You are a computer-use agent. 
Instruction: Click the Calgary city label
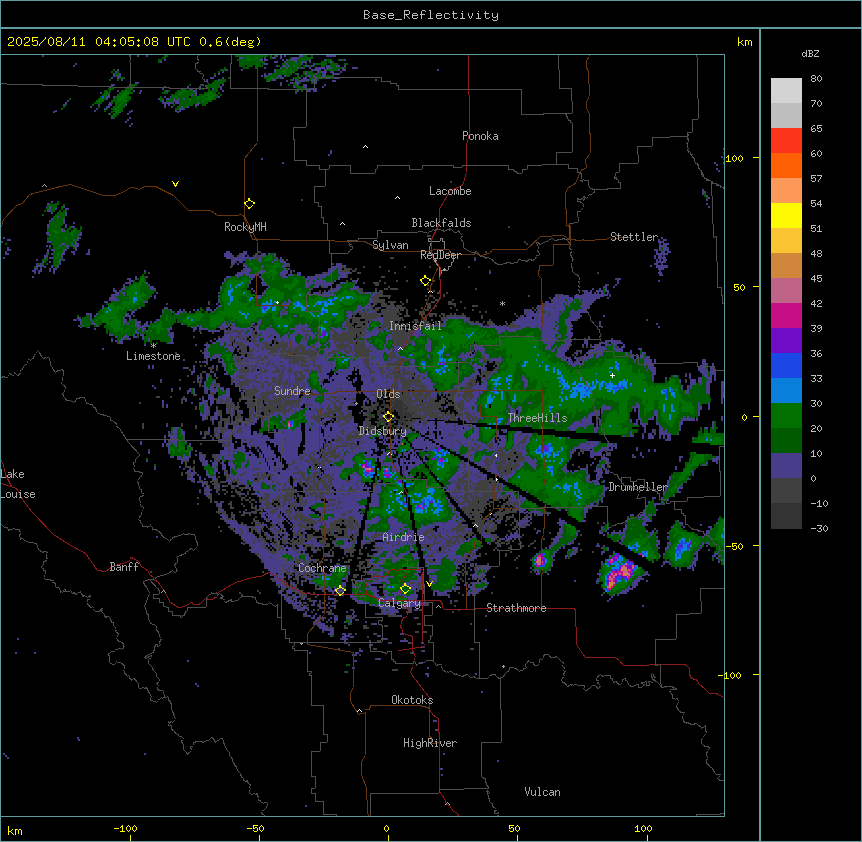(x=399, y=603)
